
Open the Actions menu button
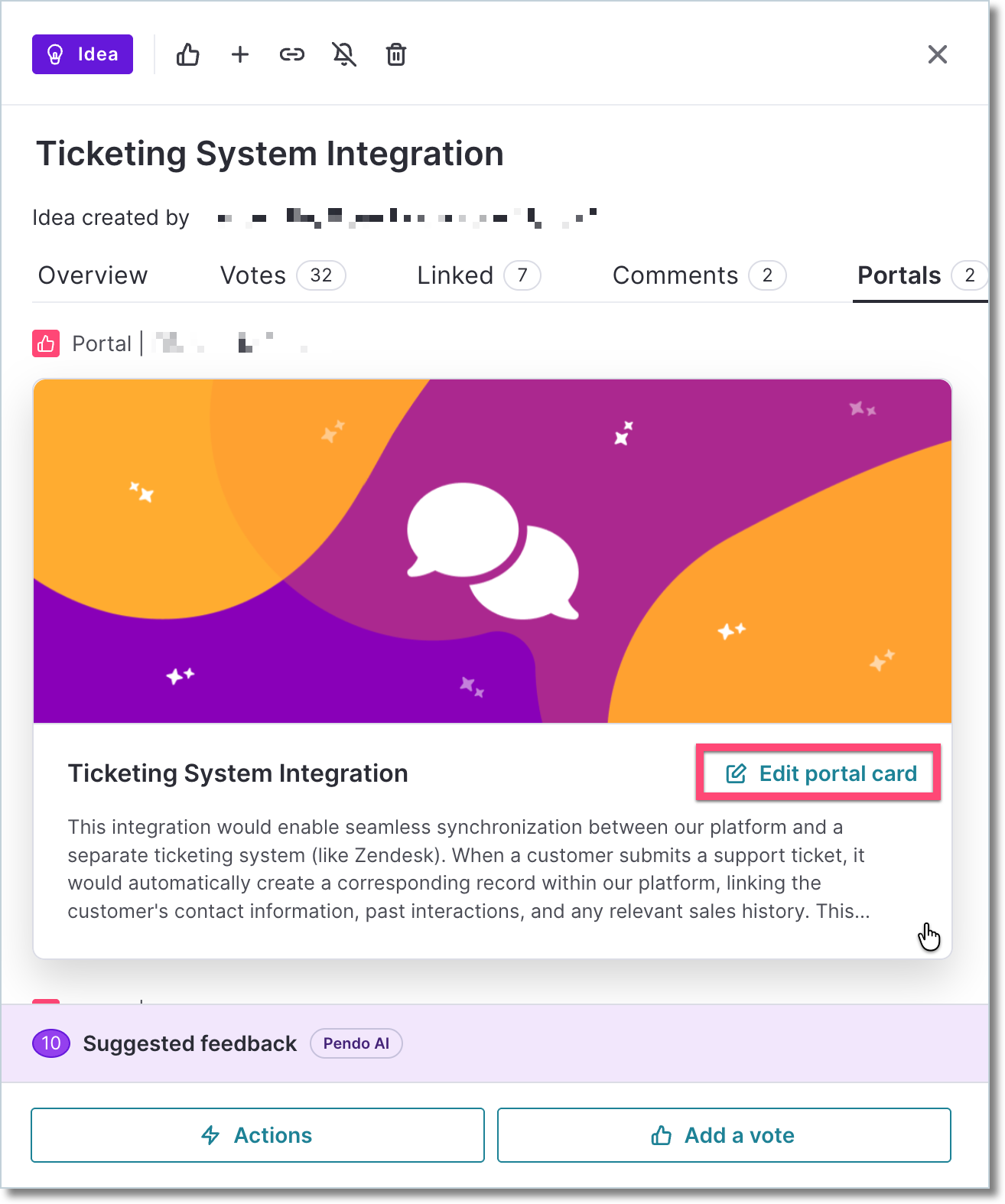pyautogui.click(x=258, y=1135)
